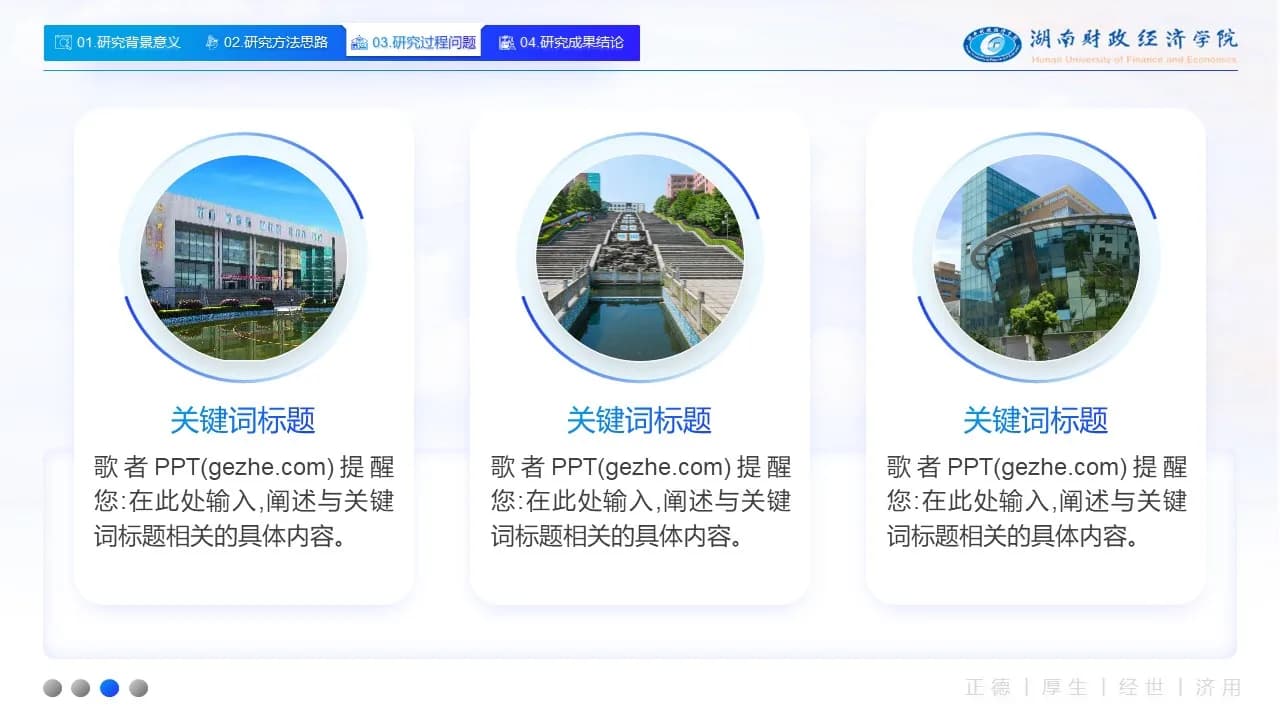Click the magnifier icon beside 01.研究背景意义
Screen dimensions: 1280x720
point(63,43)
